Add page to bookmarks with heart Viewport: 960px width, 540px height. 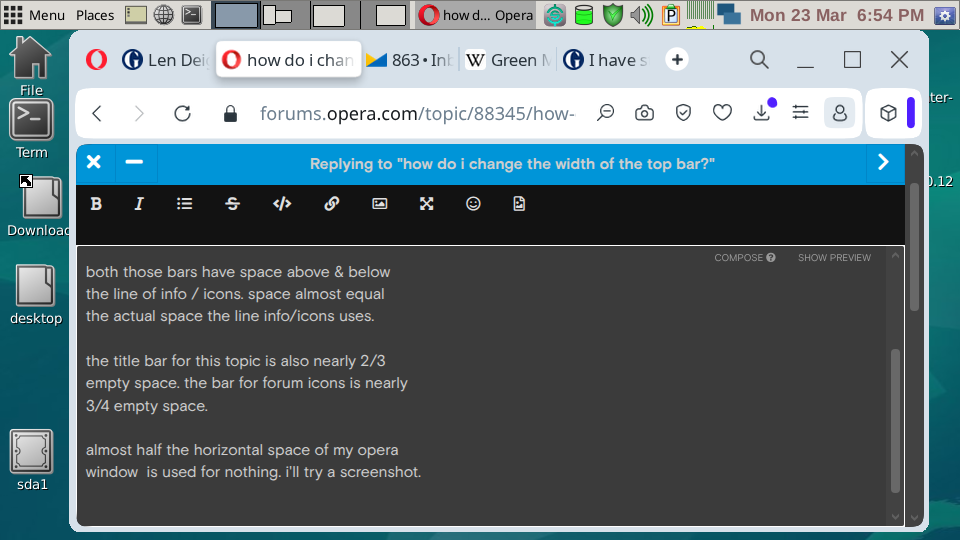coord(722,113)
